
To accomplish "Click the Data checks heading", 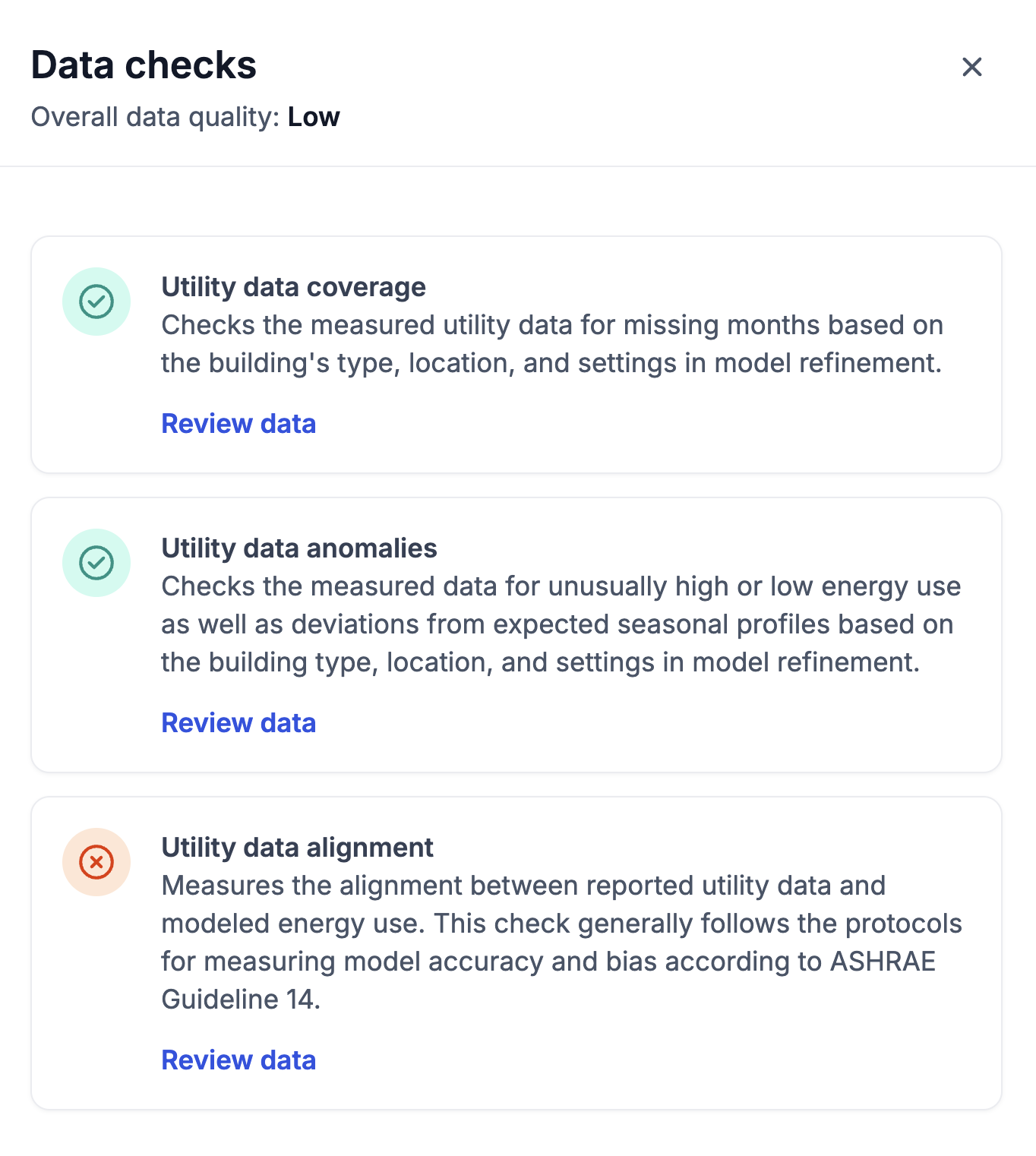I will (x=144, y=65).
